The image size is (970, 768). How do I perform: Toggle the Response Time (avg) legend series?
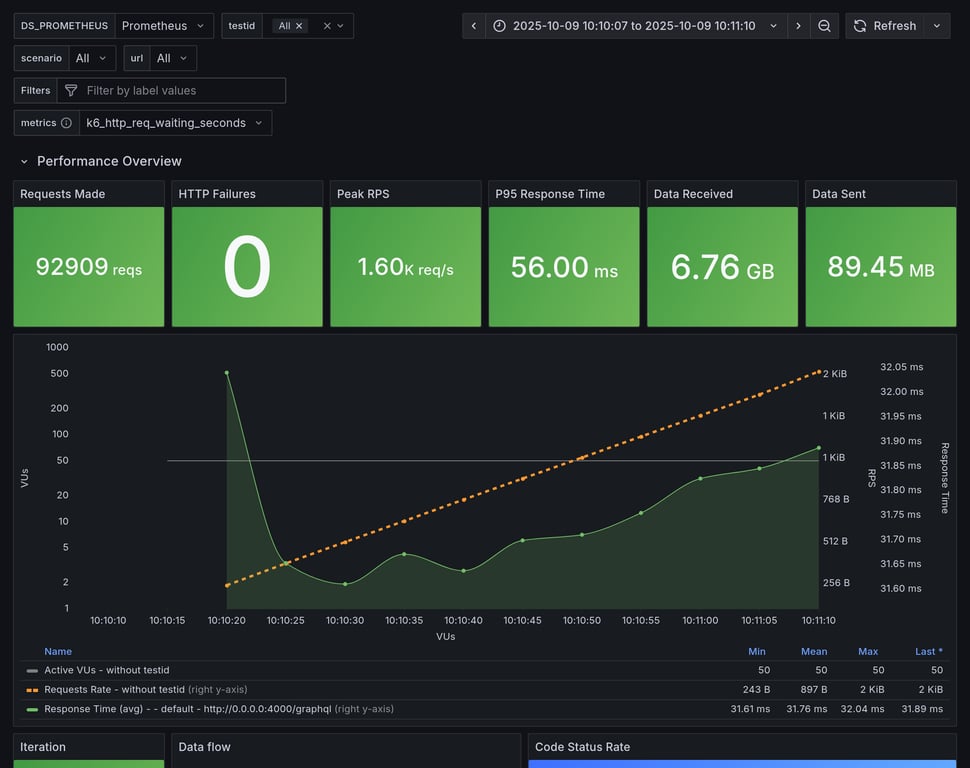coord(187,709)
